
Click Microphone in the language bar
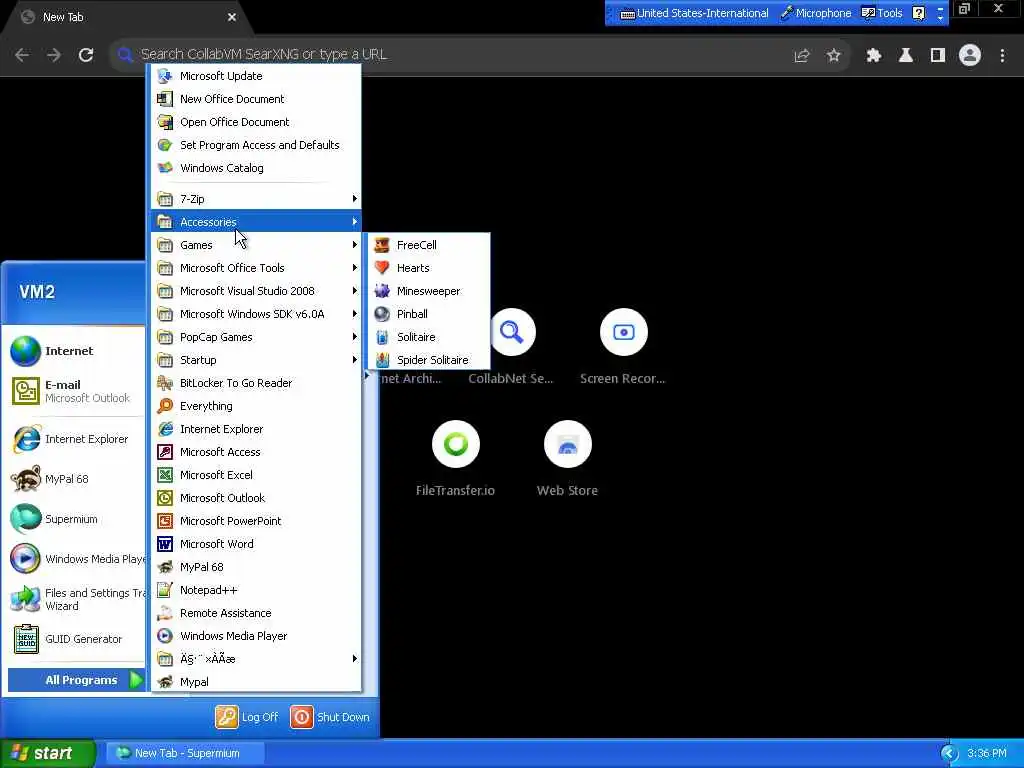click(816, 13)
